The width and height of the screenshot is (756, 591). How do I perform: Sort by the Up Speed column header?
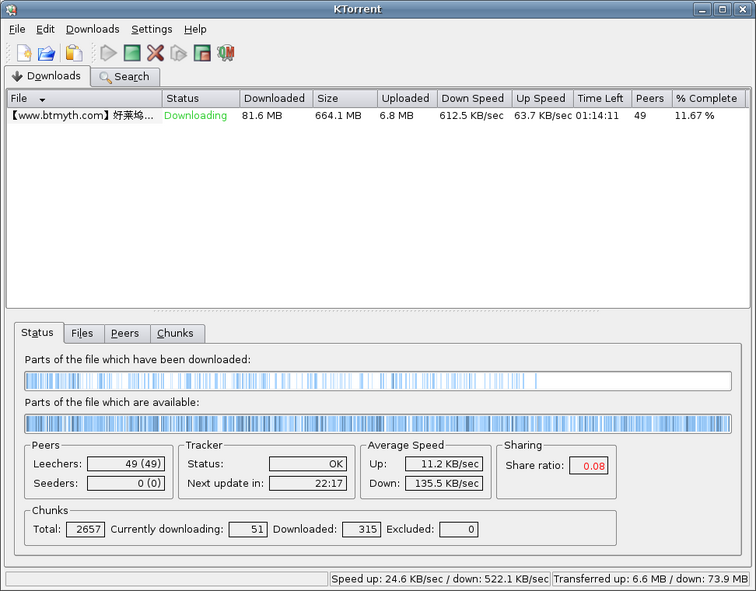click(x=542, y=98)
